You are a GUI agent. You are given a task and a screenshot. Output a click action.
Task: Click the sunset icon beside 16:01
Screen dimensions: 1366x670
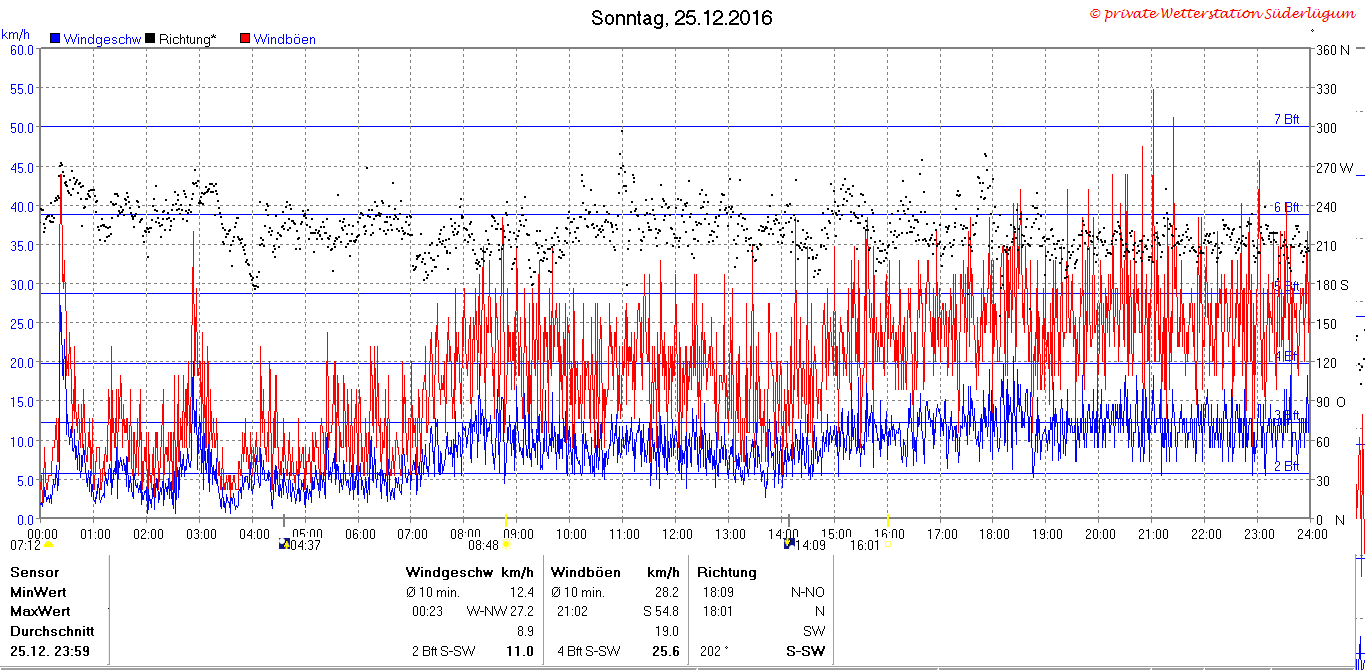887,546
